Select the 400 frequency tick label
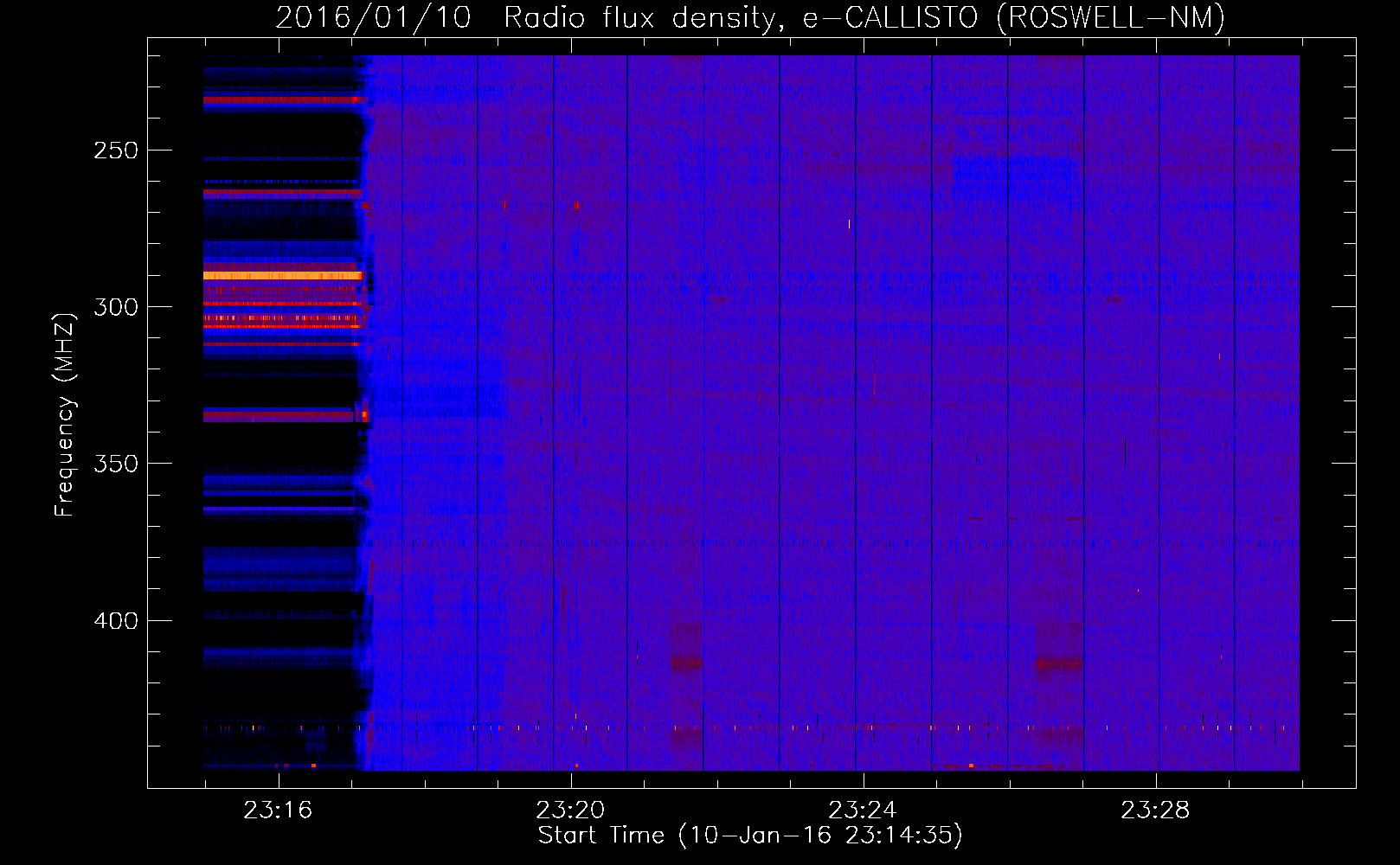Screen dimensions: 1400x865 pos(115,621)
